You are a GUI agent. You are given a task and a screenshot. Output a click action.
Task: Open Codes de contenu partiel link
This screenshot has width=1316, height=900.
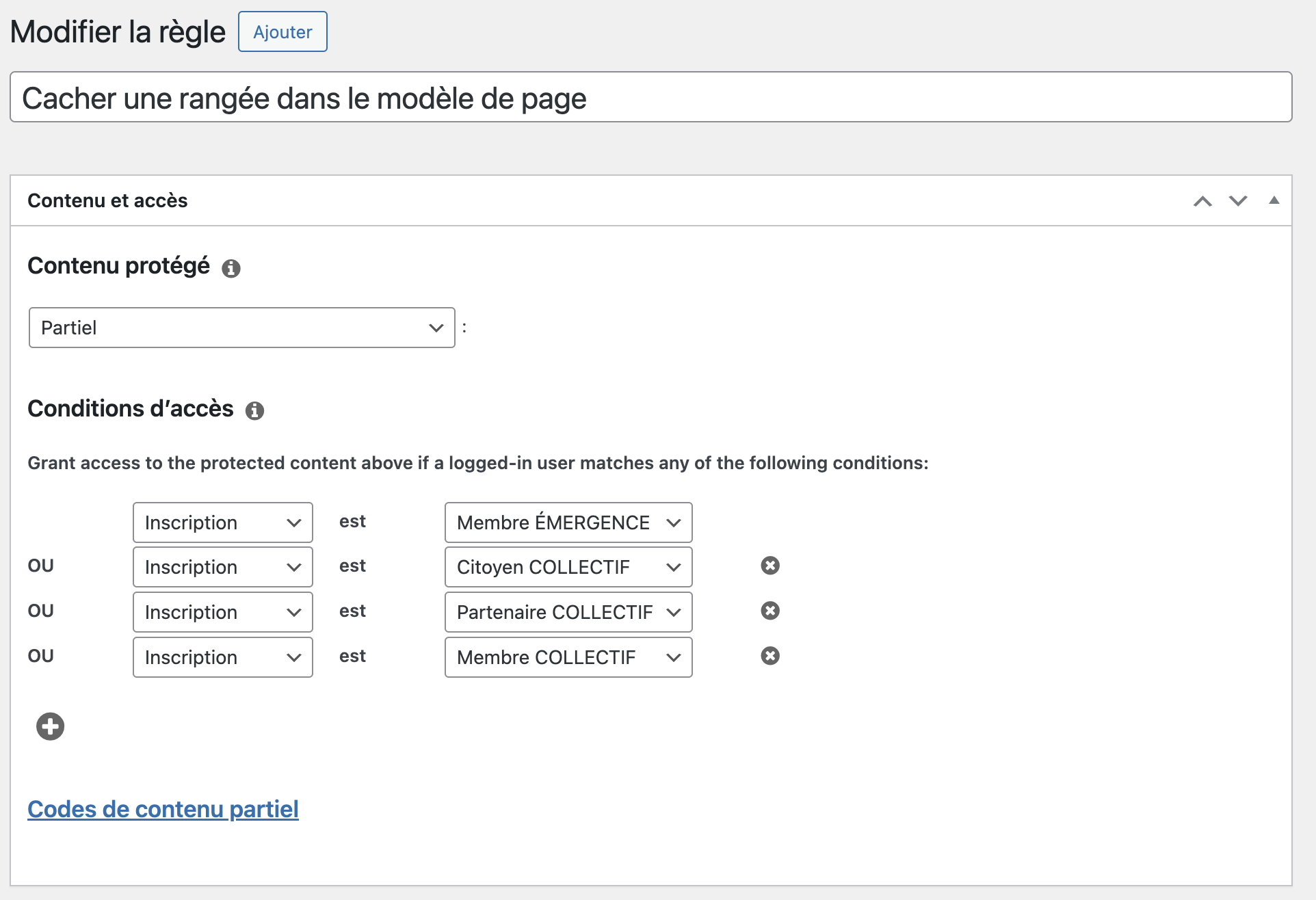tap(163, 809)
